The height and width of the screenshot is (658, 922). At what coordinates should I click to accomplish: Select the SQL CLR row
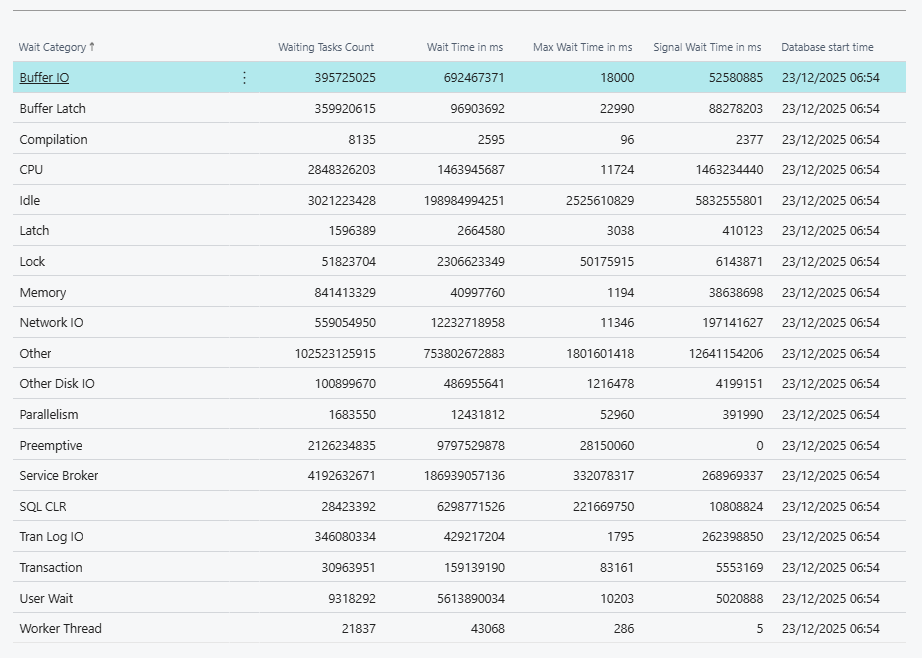pyautogui.click(x=43, y=507)
